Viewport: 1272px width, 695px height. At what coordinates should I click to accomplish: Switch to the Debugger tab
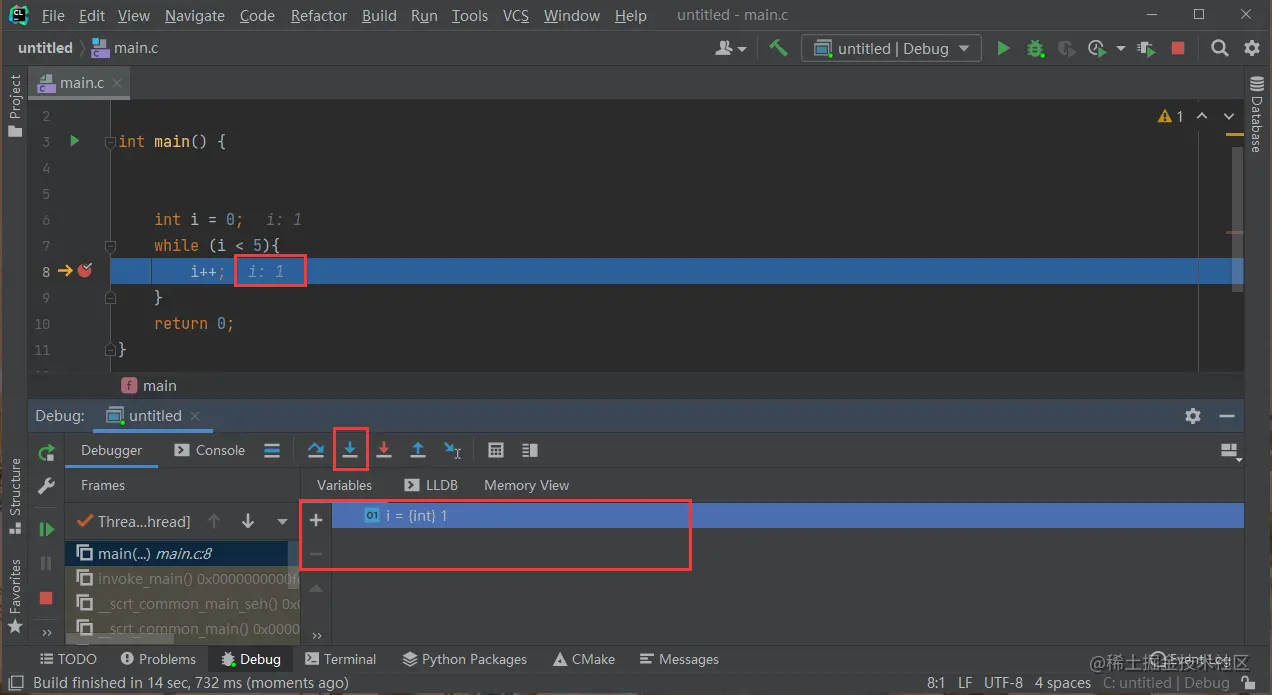click(x=112, y=450)
